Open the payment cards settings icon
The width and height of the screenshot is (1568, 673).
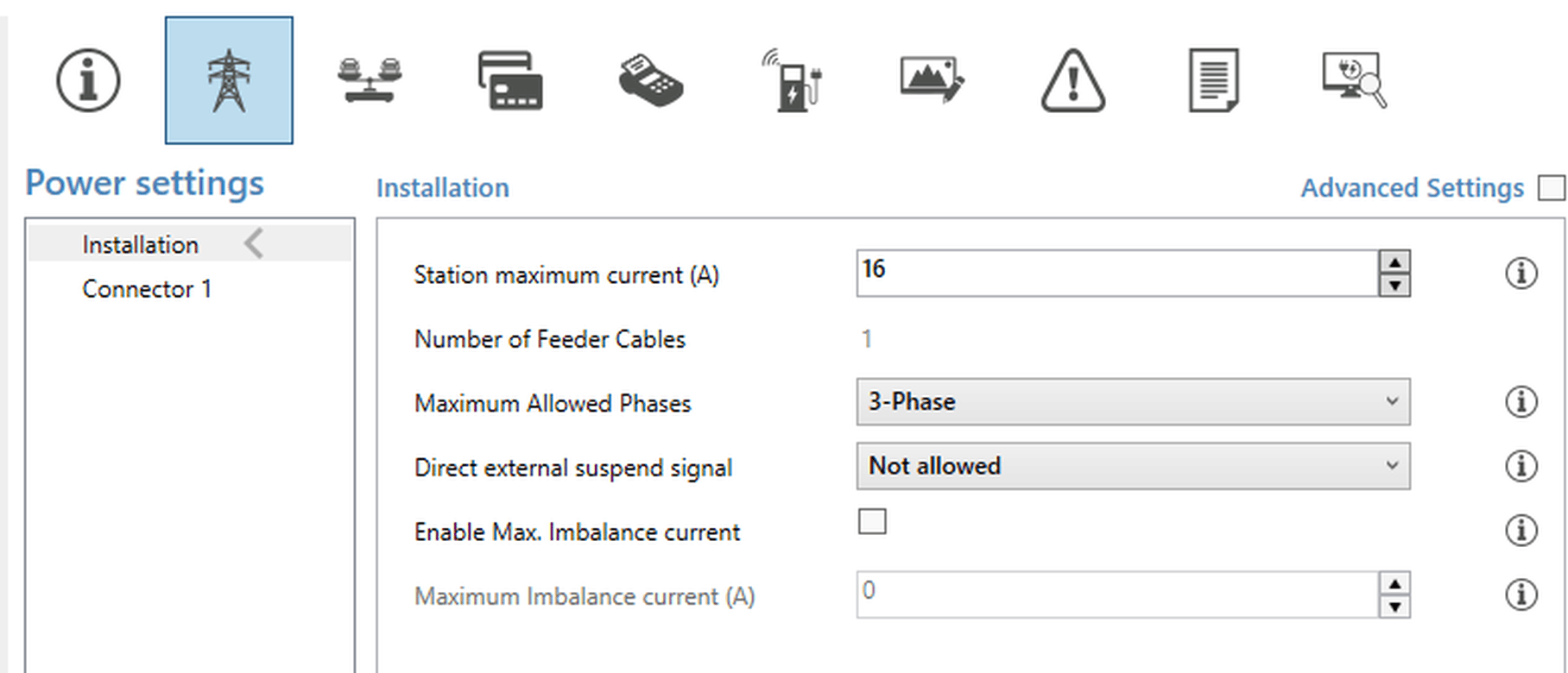(510, 80)
